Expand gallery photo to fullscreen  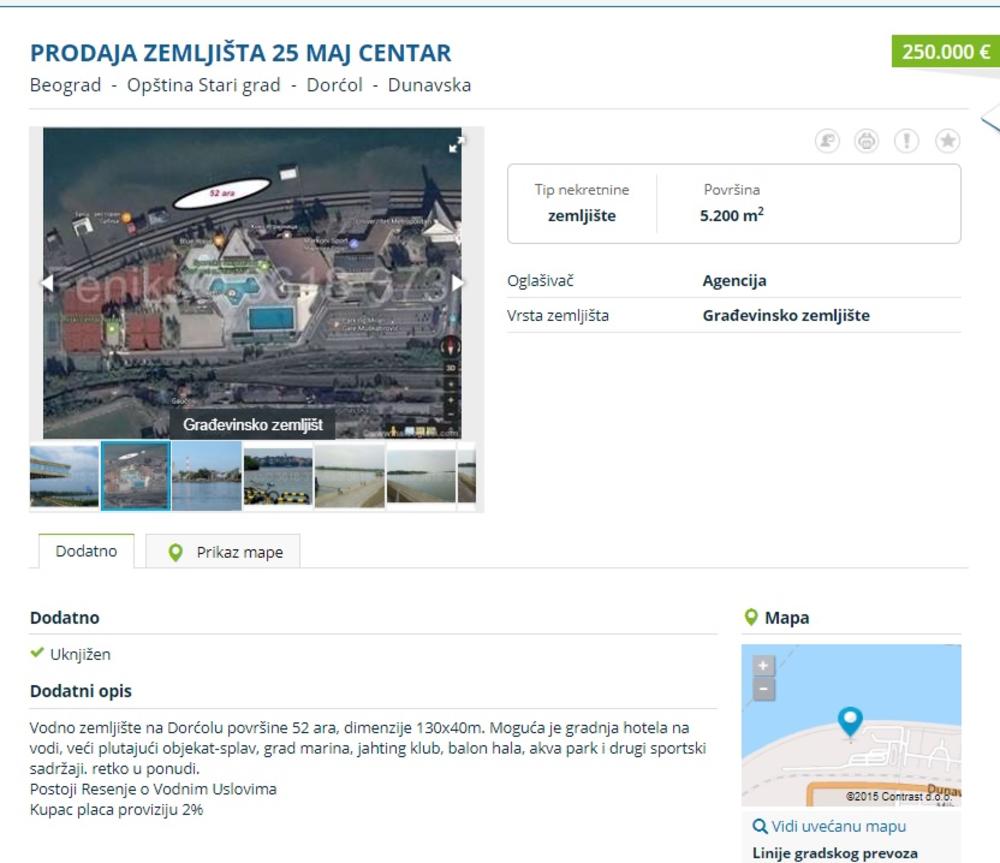tap(456, 145)
